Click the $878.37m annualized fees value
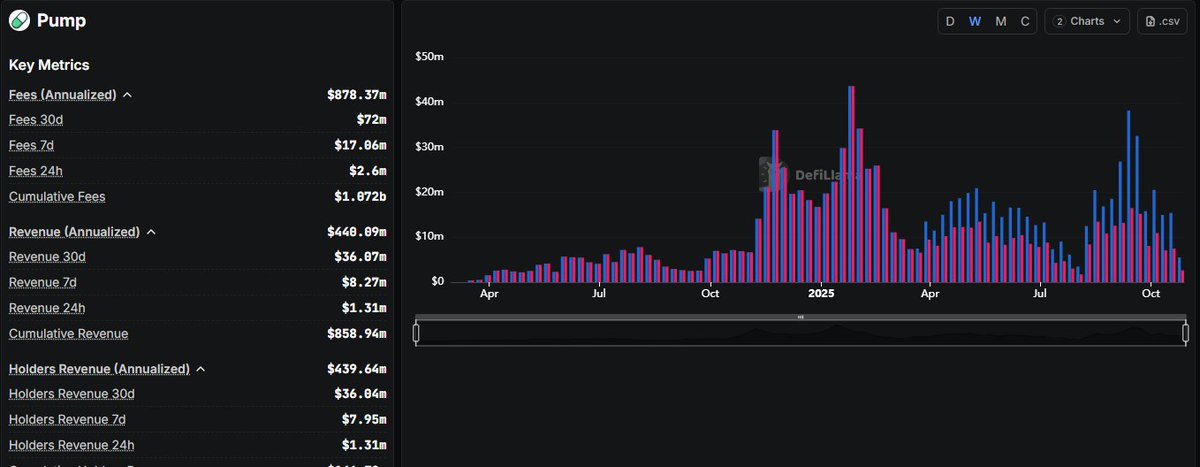The width and height of the screenshot is (1200, 467). point(356,95)
